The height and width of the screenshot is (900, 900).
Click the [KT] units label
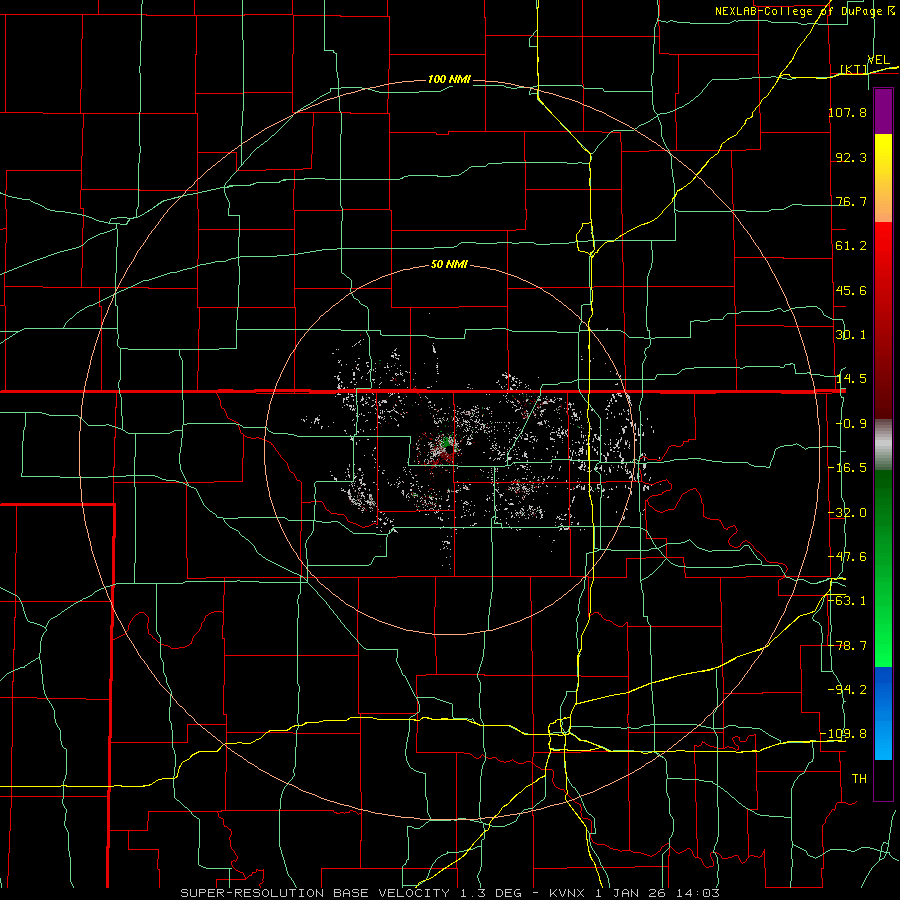[854, 69]
